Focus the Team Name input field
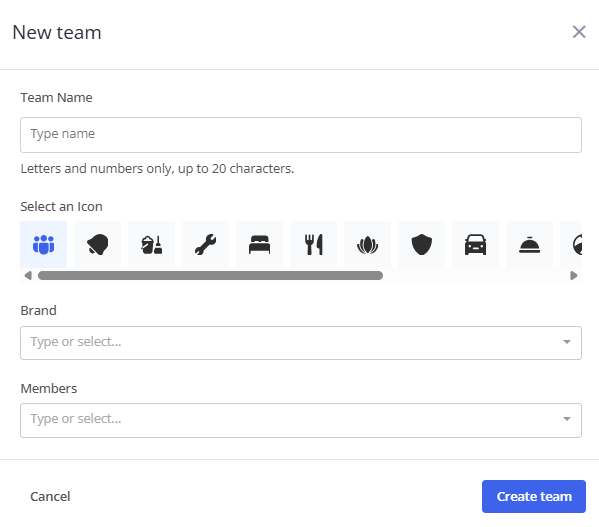The height and width of the screenshot is (527, 599). click(x=301, y=135)
